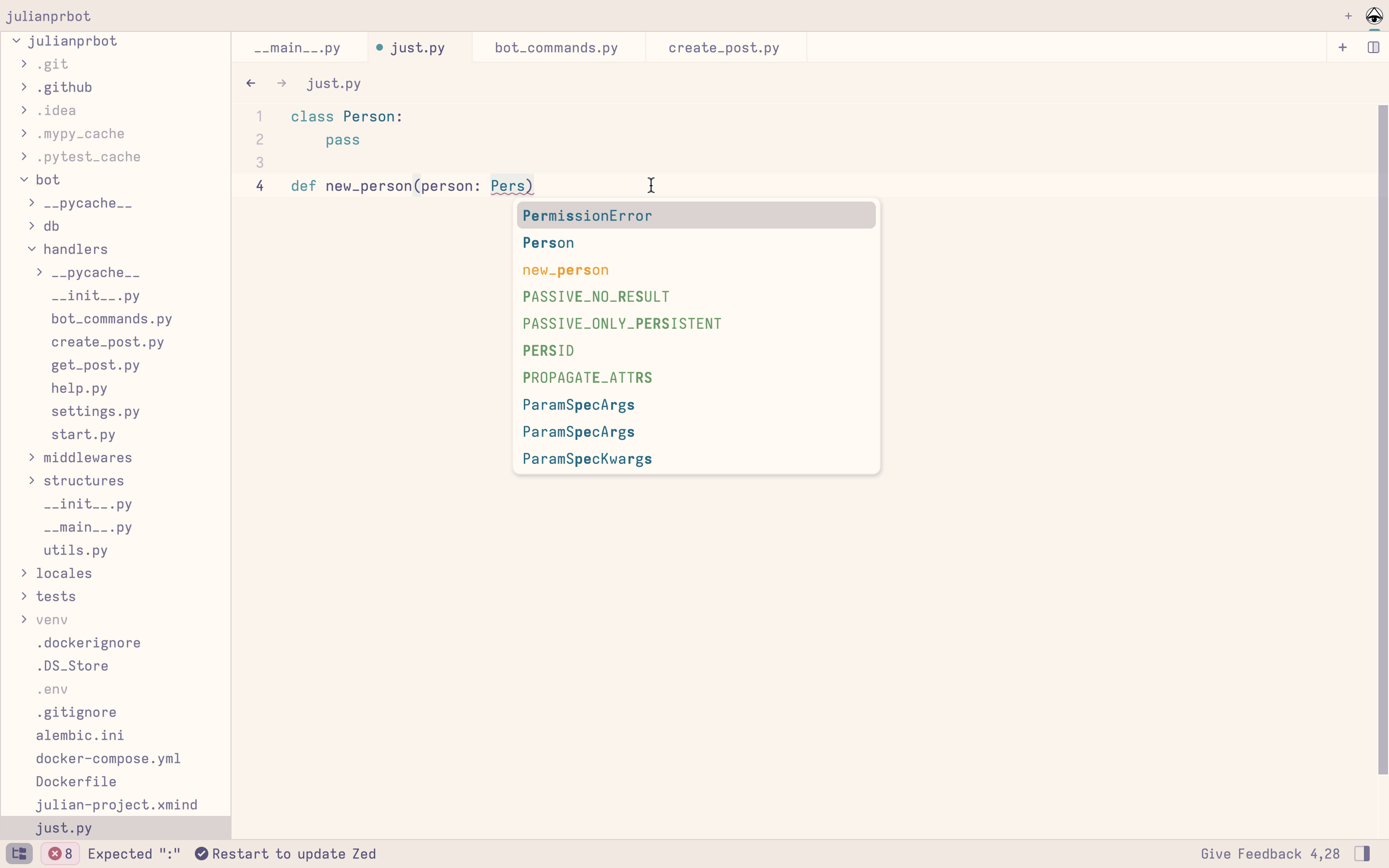The width and height of the screenshot is (1389, 868).
Task: Click the forward navigation arrow
Action: click(281, 82)
